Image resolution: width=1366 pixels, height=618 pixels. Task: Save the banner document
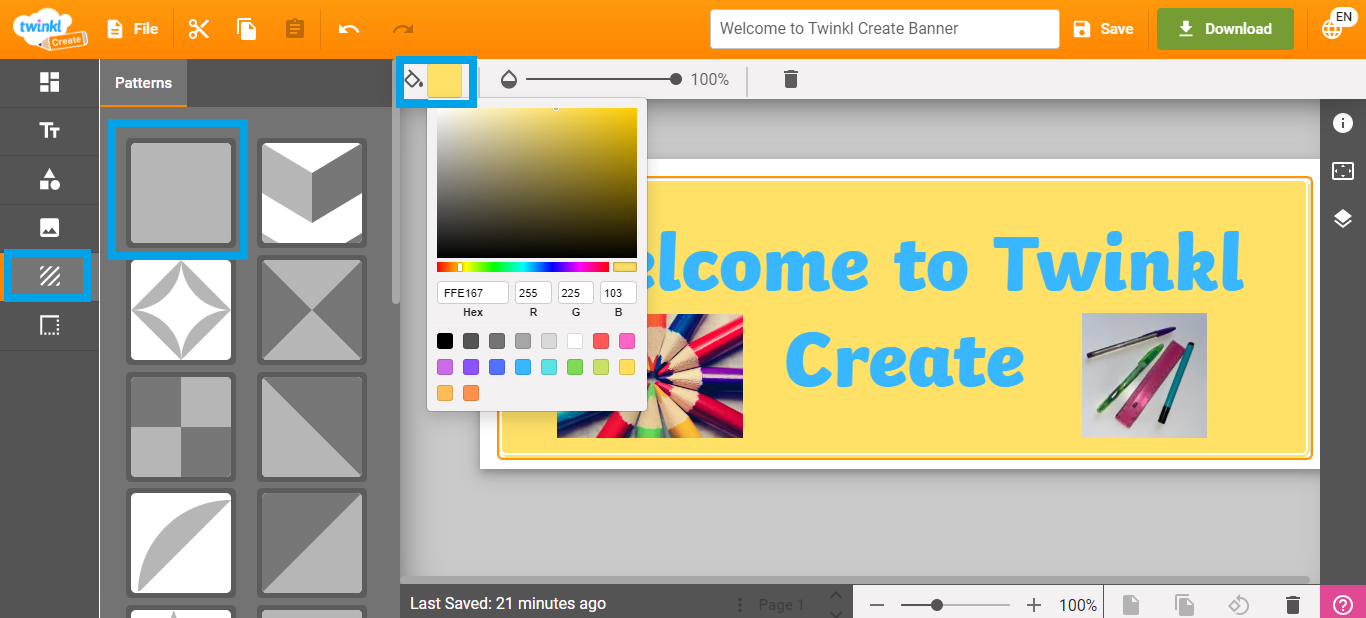click(1104, 29)
